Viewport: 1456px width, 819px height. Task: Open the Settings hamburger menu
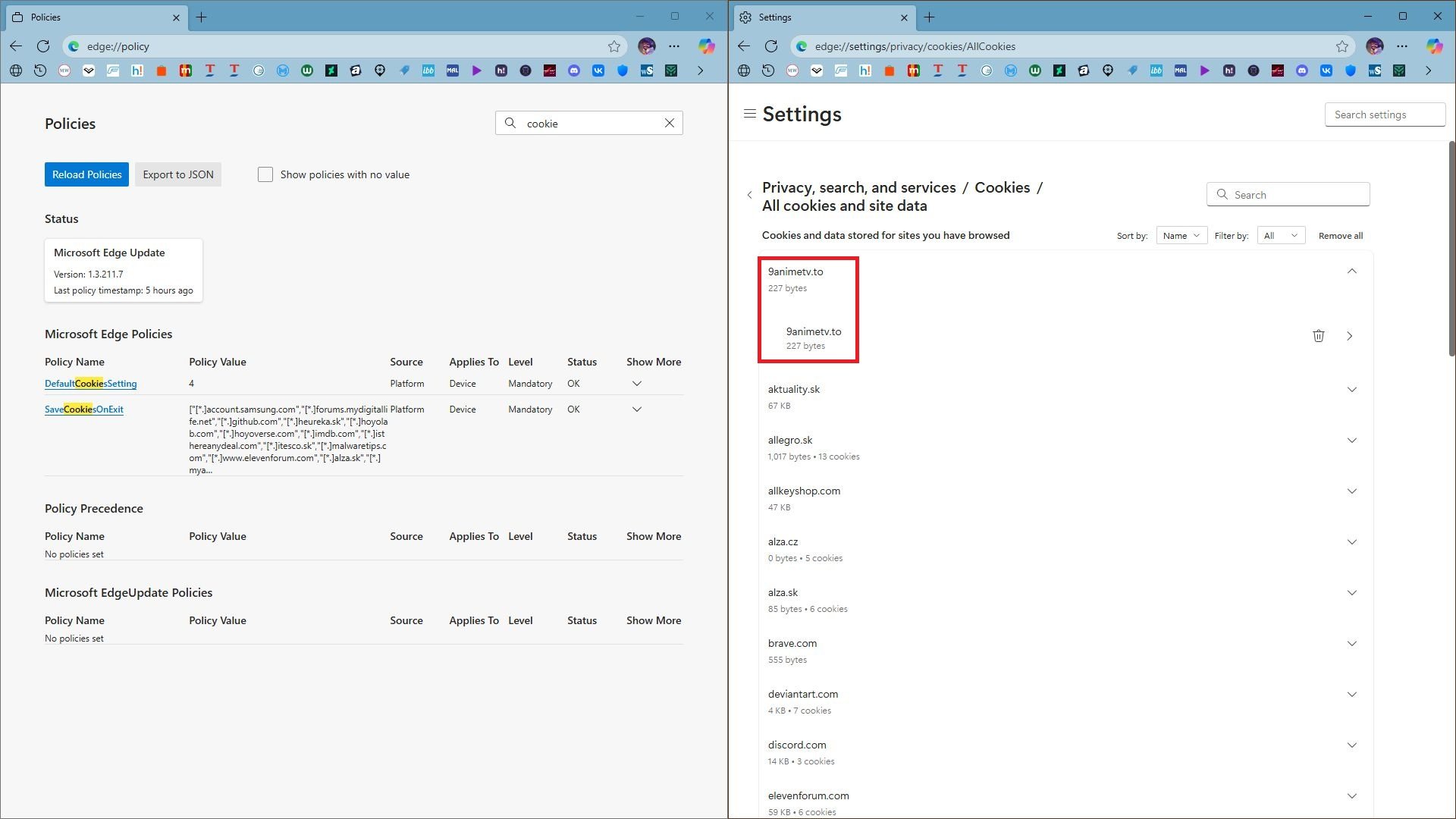click(x=750, y=114)
